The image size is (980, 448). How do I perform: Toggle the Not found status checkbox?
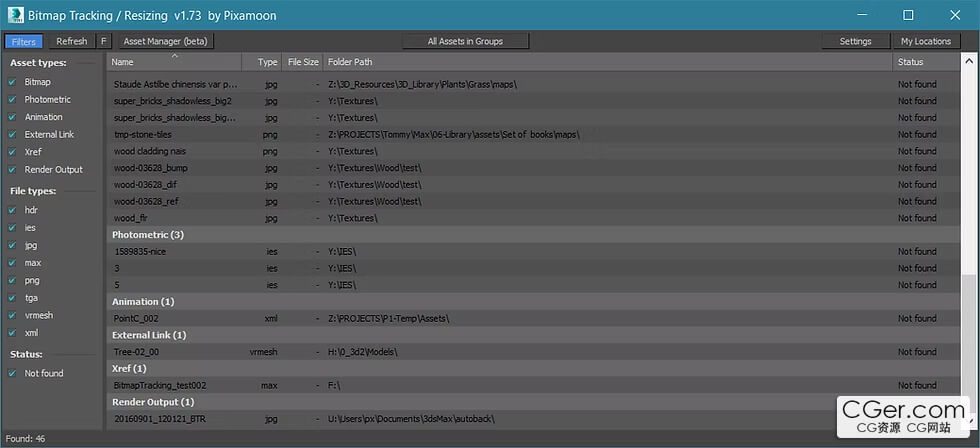pyautogui.click(x=12, y=373)
